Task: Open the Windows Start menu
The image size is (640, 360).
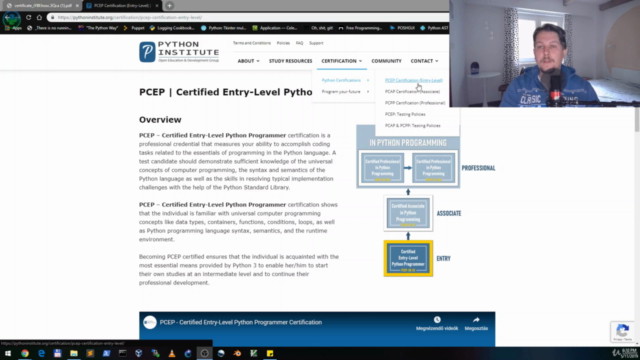Action: click(8, 353)
